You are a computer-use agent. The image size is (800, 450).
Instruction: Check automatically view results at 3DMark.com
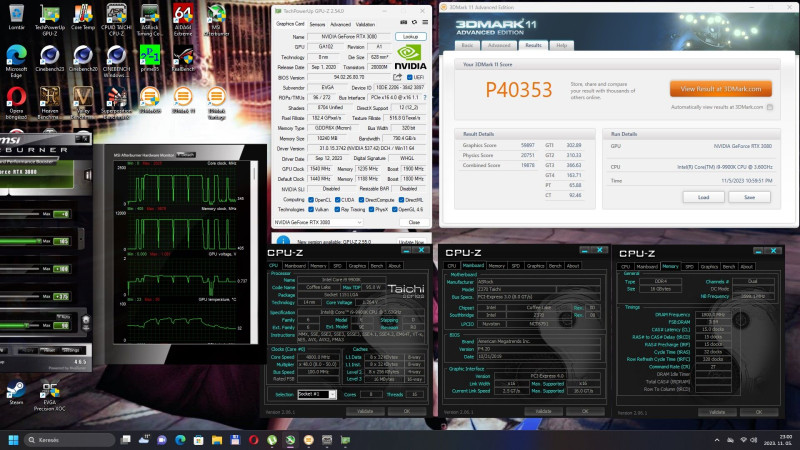(770, 107)
